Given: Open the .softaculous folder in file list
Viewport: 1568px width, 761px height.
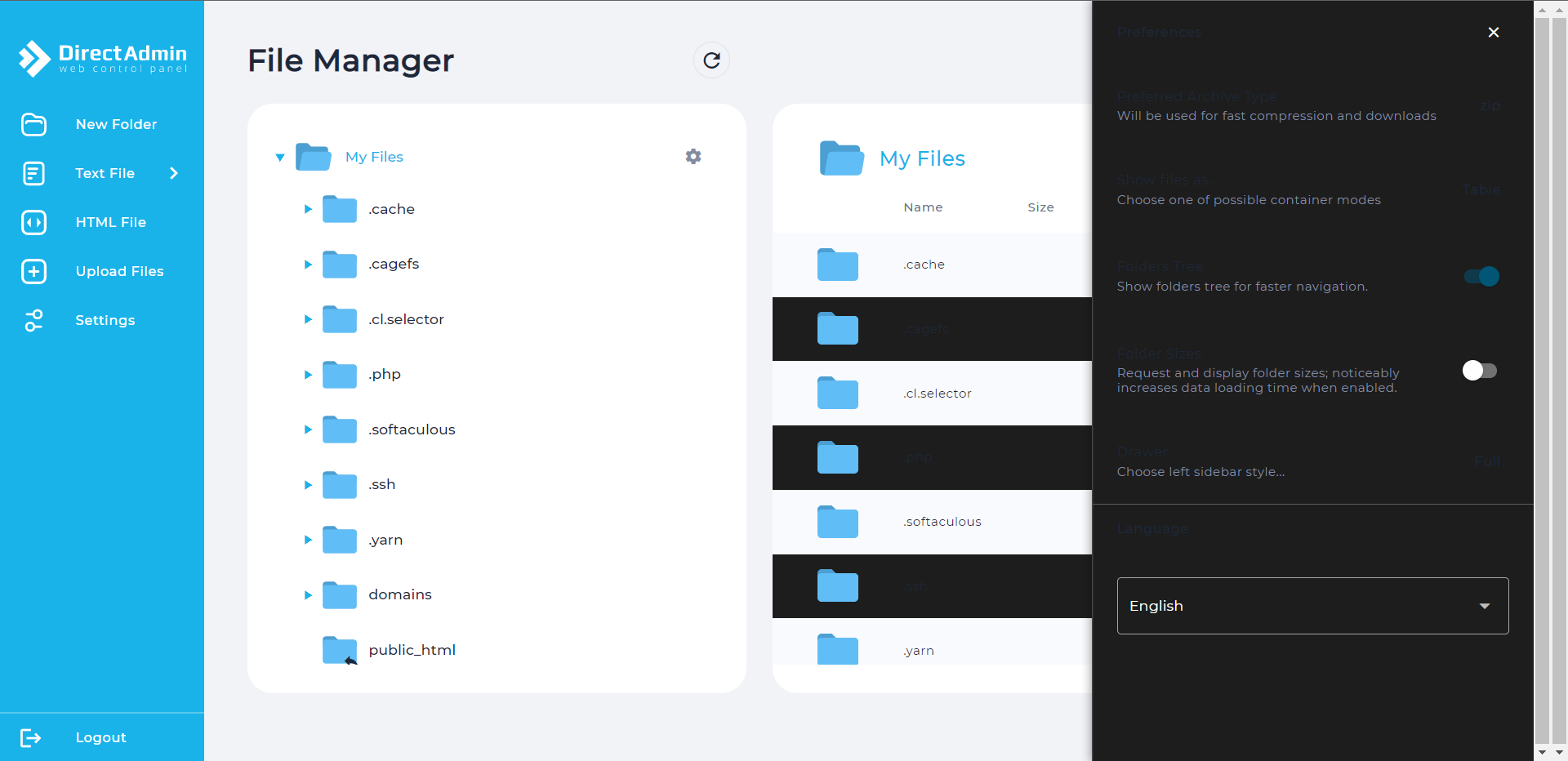Looking at the screenshot, I should (x=942, y=522).
